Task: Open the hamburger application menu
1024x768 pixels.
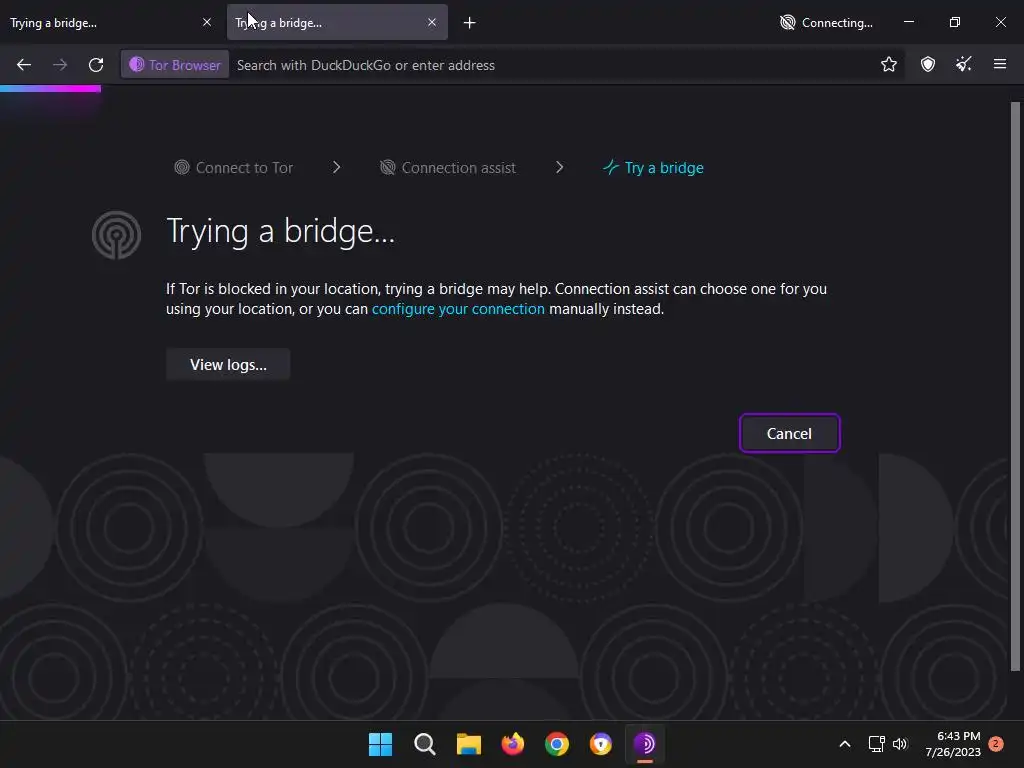Action: (x=999, y=64)
